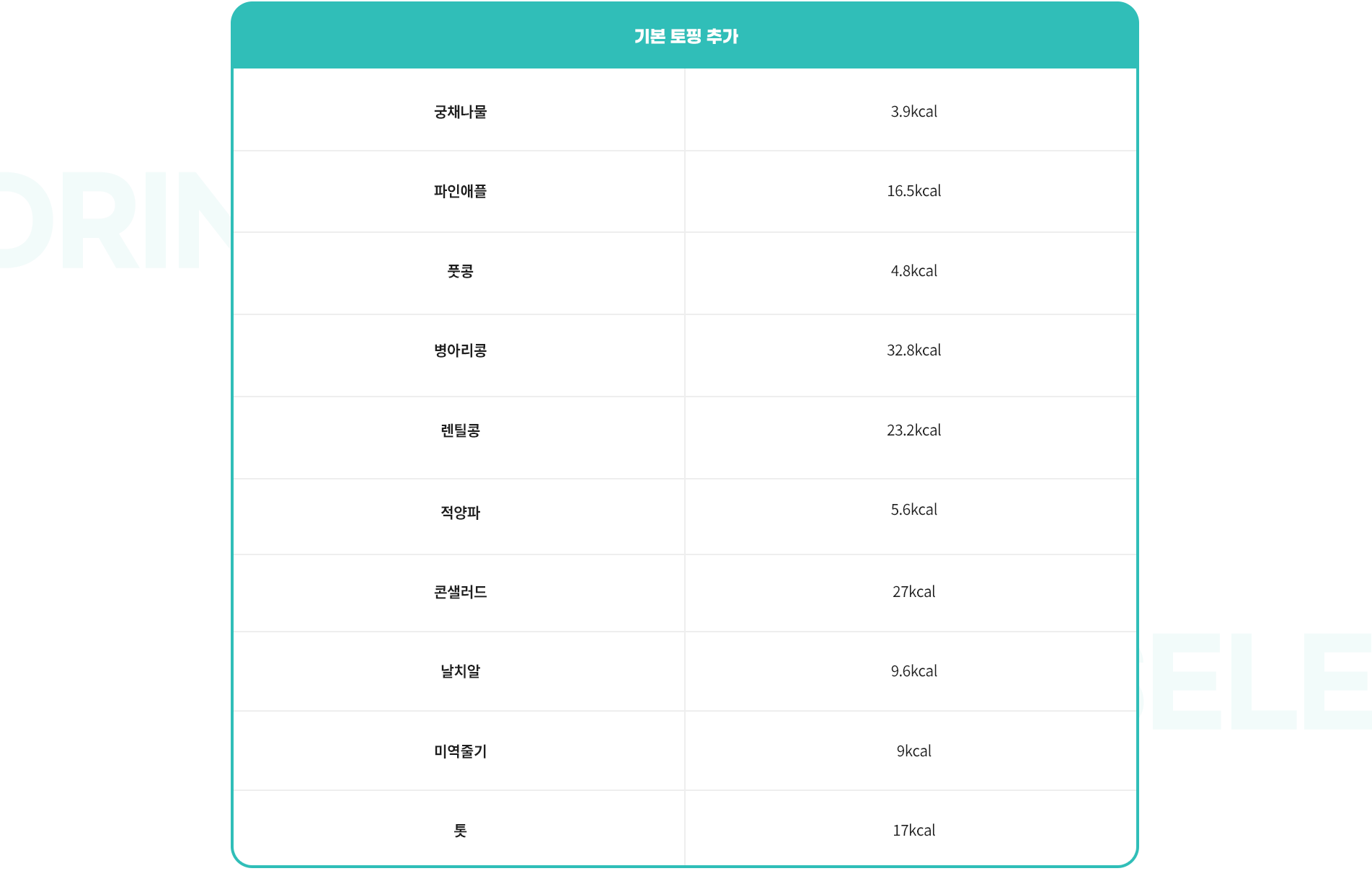Screen dimensions: 1372x871
Task: Click the 32.8kcal value
Action: (913, 350)
